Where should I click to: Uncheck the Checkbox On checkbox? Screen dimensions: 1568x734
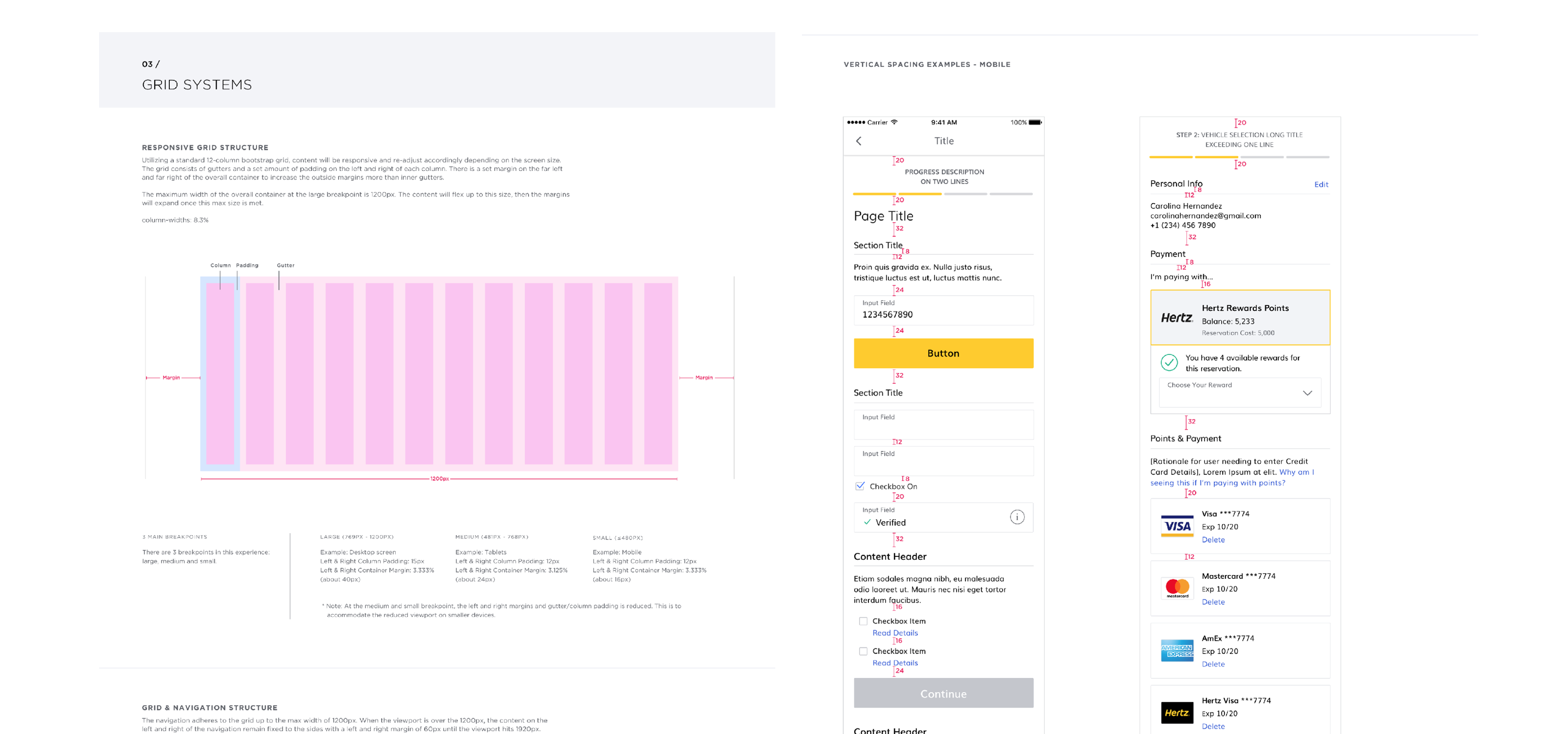(860, 486)
